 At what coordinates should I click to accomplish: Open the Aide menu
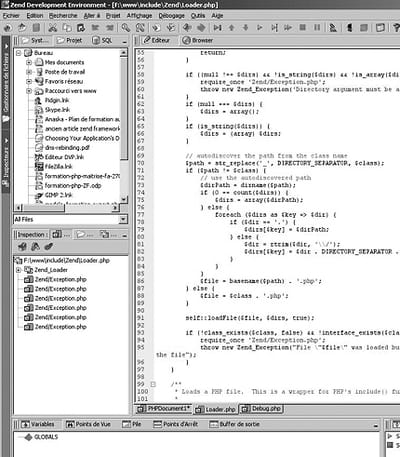(x=217, y=16)
